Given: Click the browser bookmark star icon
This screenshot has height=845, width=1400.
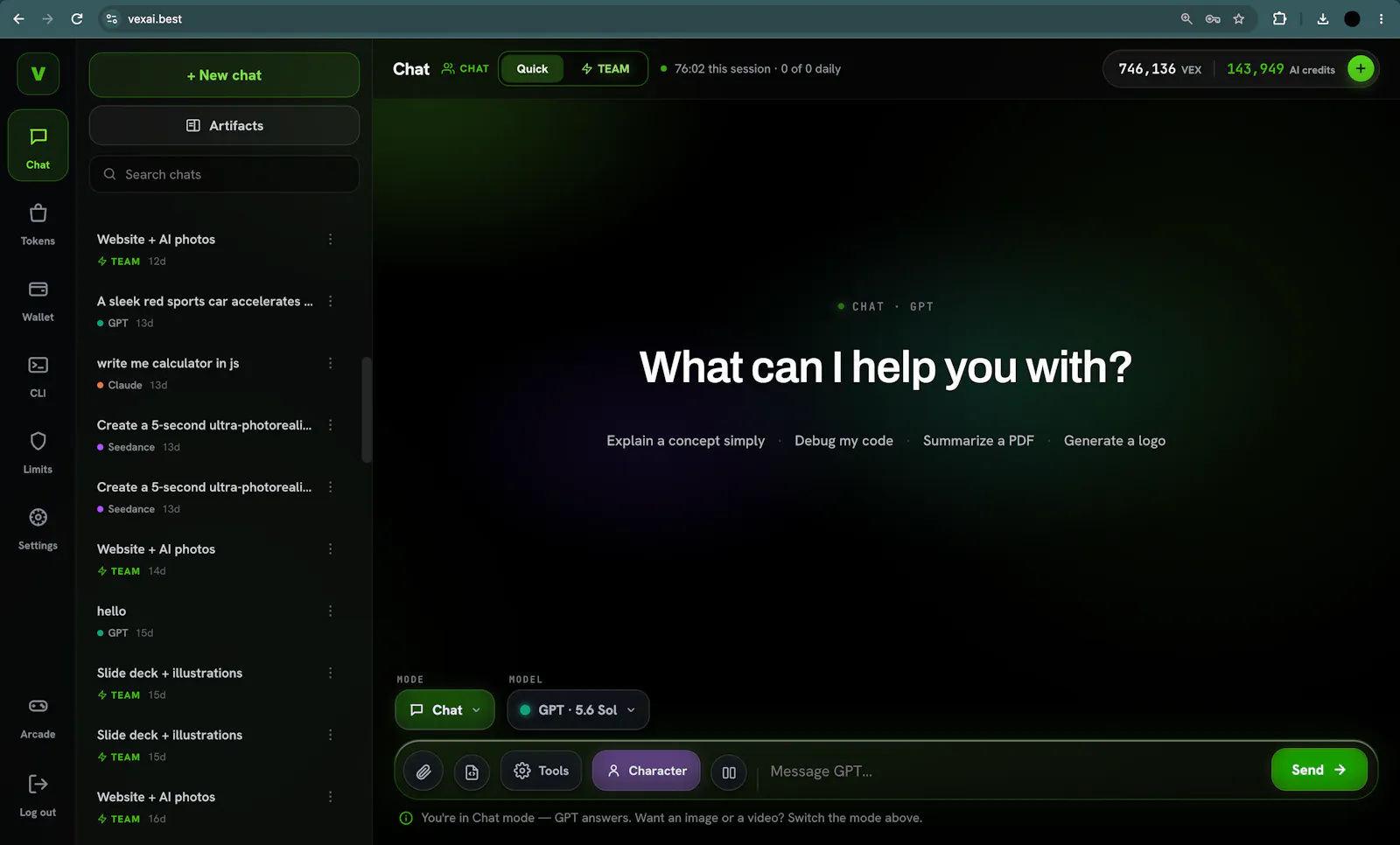Looking at the screenshot, I should click(1238, 18).
